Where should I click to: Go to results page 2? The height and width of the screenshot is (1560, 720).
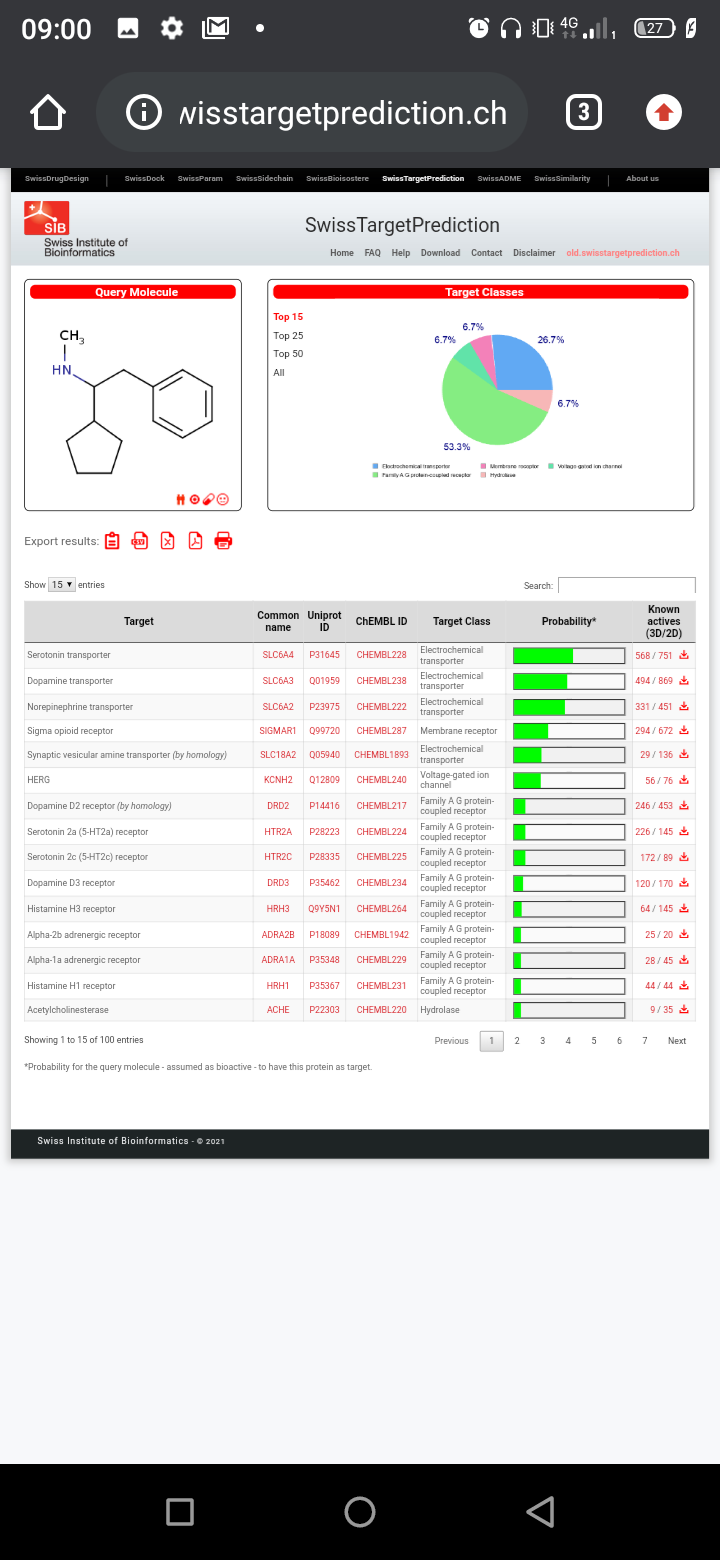[x=517, y=1041]
